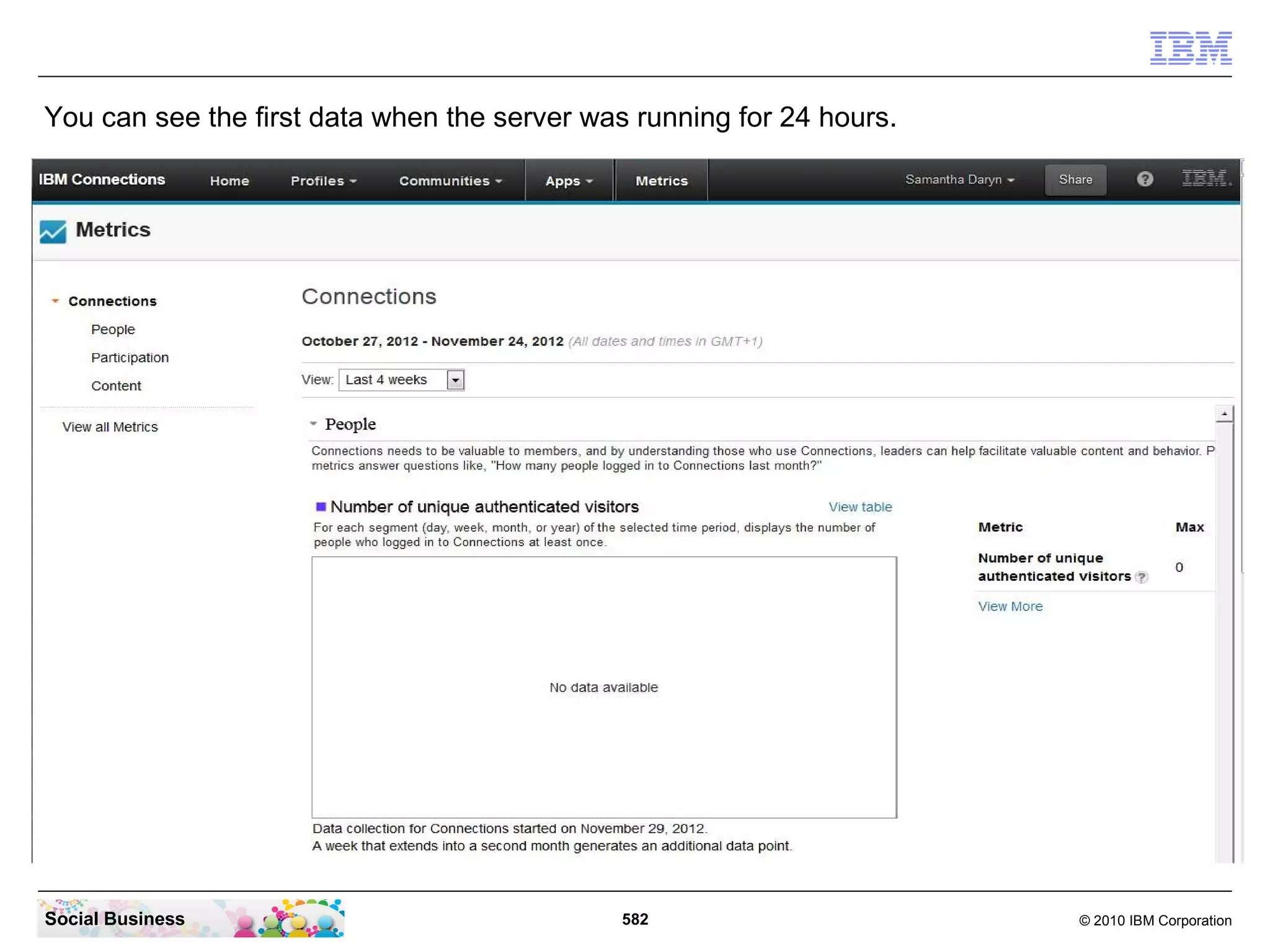Open the Profiles dropdown menu

323,181
